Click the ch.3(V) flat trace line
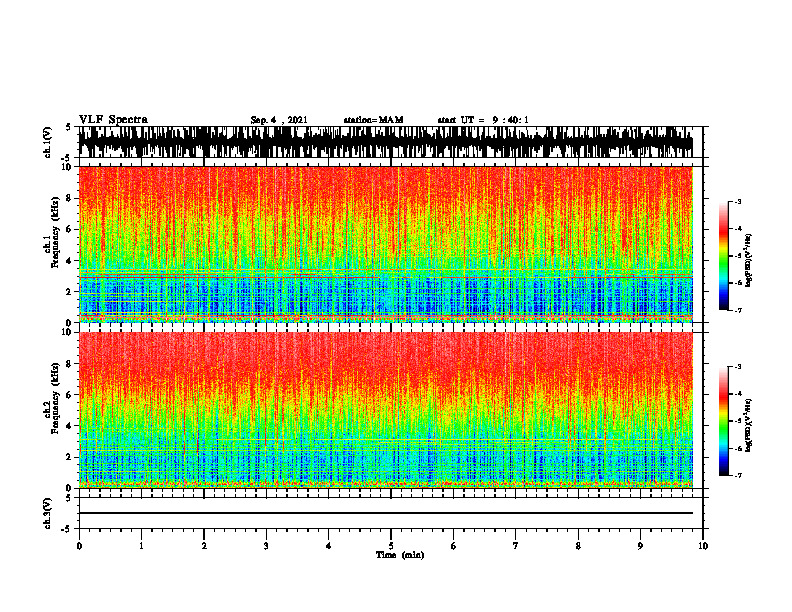The image size is (792, 612). [x=385, y=513]
